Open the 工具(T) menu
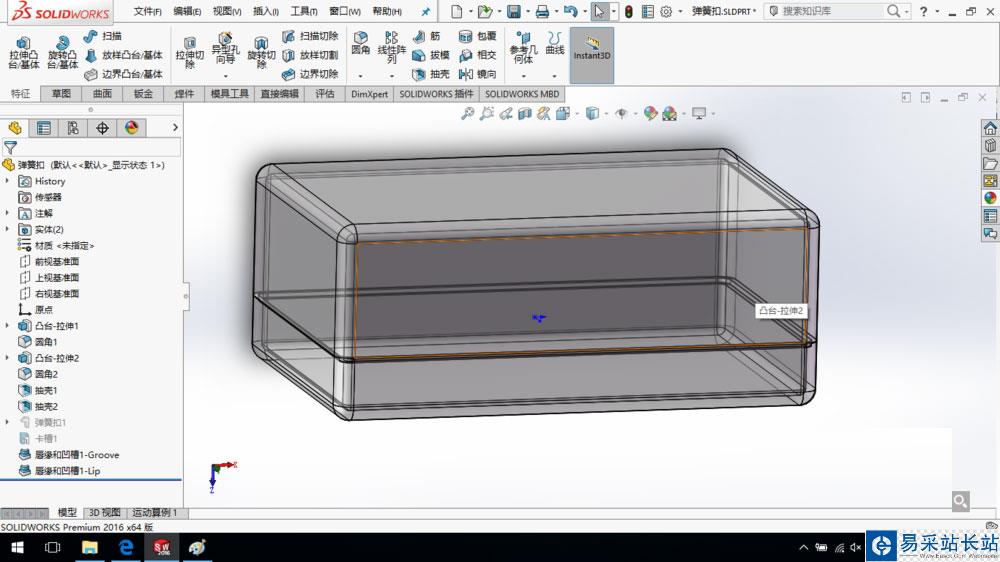The height and width of the screenshot is (562, 1000). [x=304, y=11]
